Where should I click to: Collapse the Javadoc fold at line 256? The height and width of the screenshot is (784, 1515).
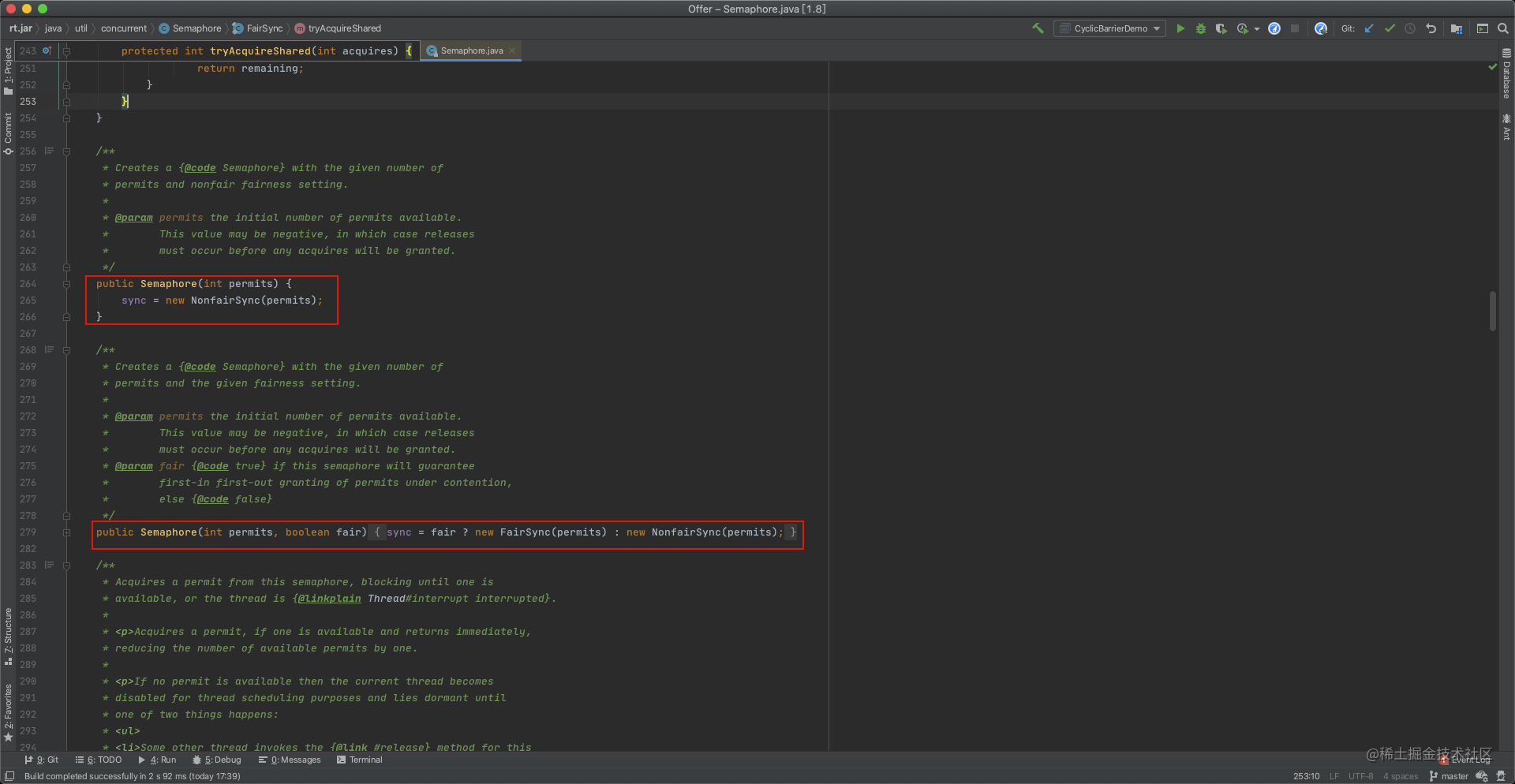click(x=66, y=151)
